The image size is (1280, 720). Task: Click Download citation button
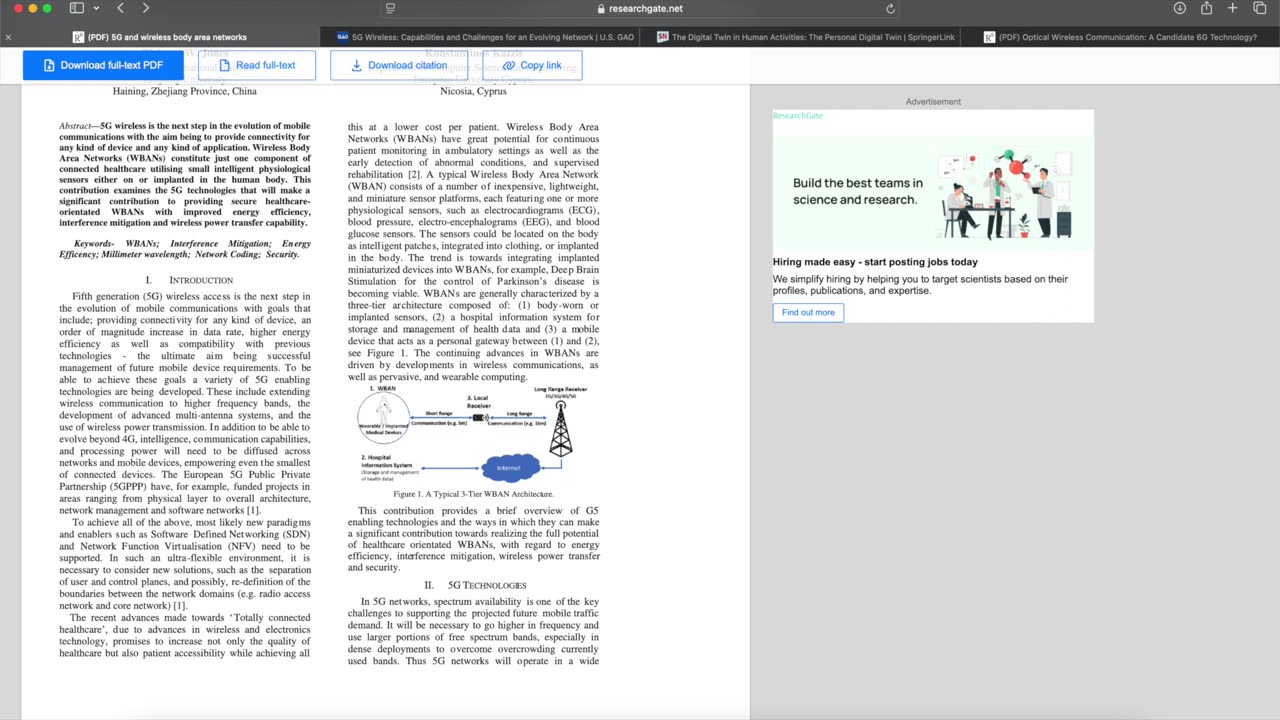399,65
